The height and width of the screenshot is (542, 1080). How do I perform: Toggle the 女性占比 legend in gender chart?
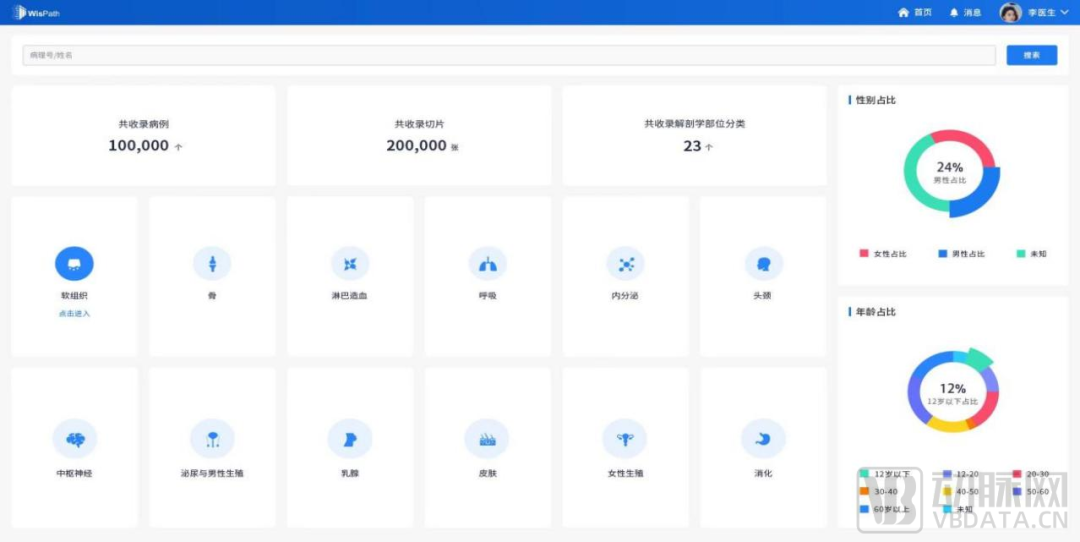point(883,254)
